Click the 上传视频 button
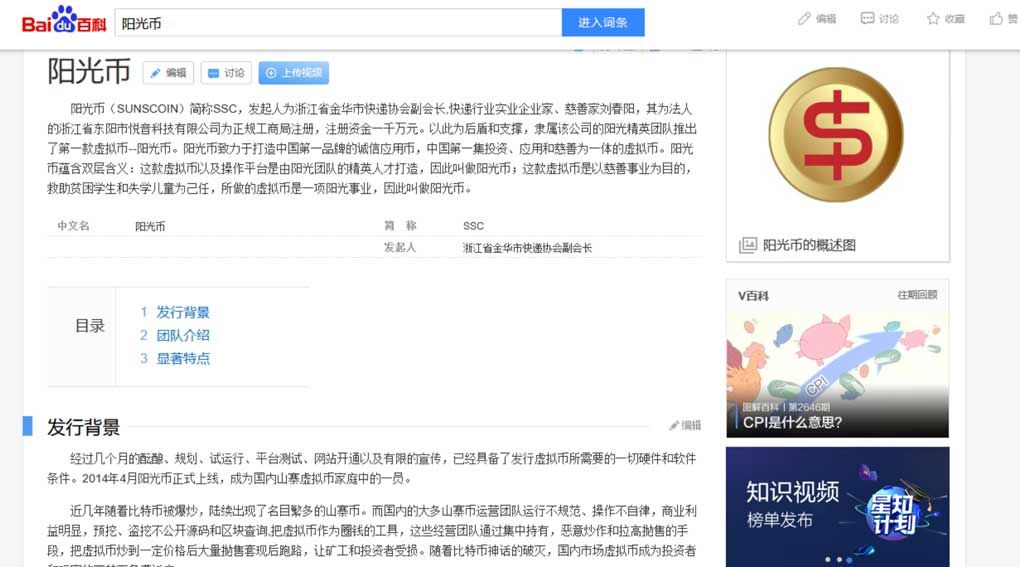Screen dimensions: 1020x567 click(293, 73)
